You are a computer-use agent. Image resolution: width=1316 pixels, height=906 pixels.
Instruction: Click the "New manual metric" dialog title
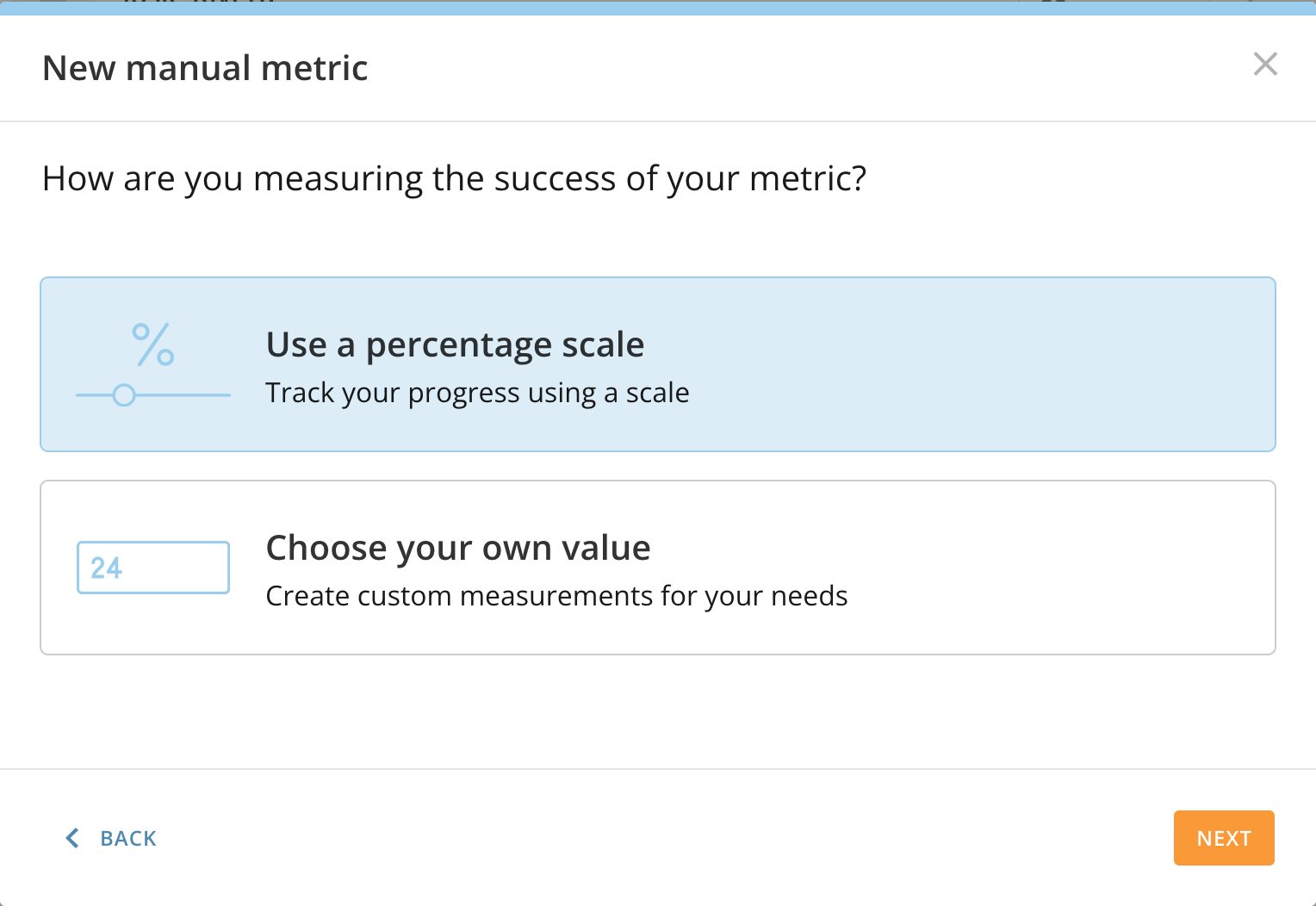tap(205, 68)
